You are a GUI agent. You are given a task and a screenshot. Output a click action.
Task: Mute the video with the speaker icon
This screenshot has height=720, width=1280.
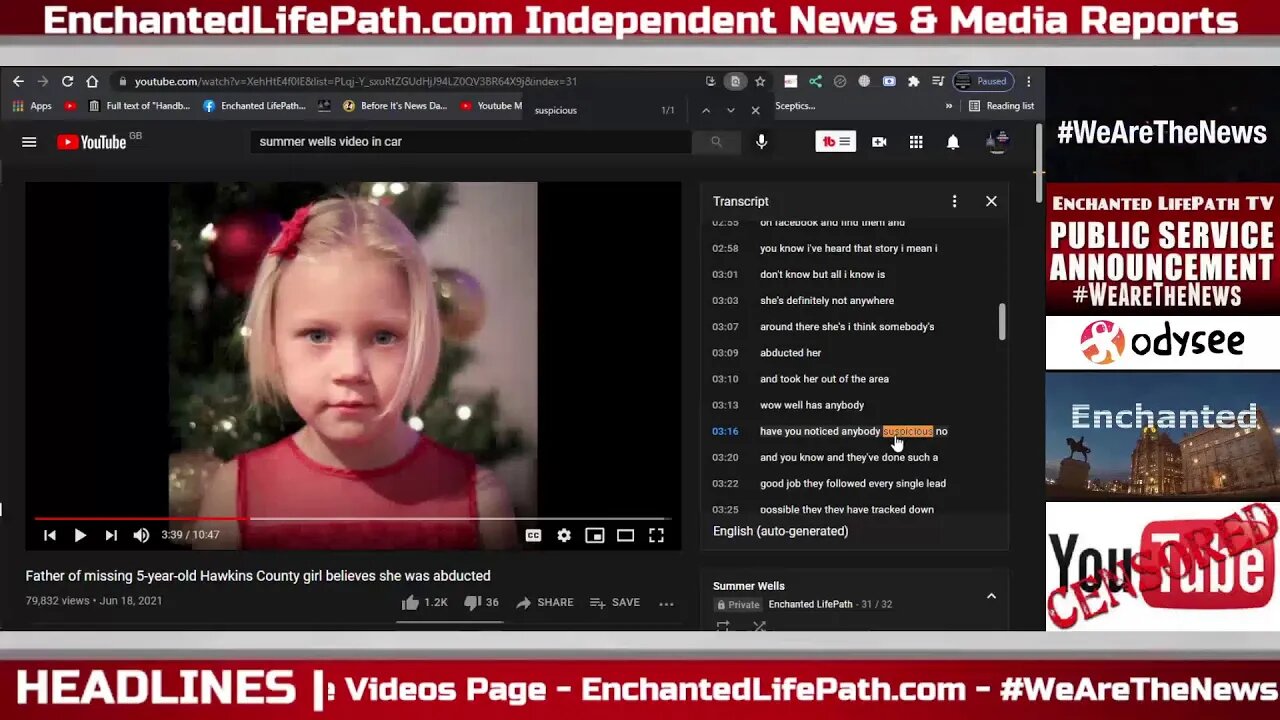pyautogui.click(x=141, y=535)
